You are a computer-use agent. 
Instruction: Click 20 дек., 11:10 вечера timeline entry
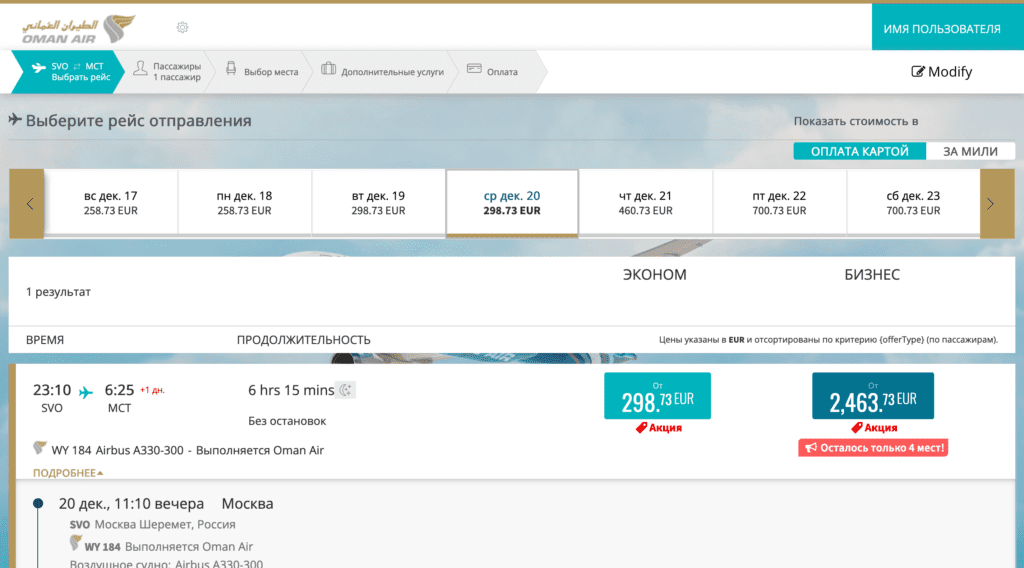[x=131, y=503]
